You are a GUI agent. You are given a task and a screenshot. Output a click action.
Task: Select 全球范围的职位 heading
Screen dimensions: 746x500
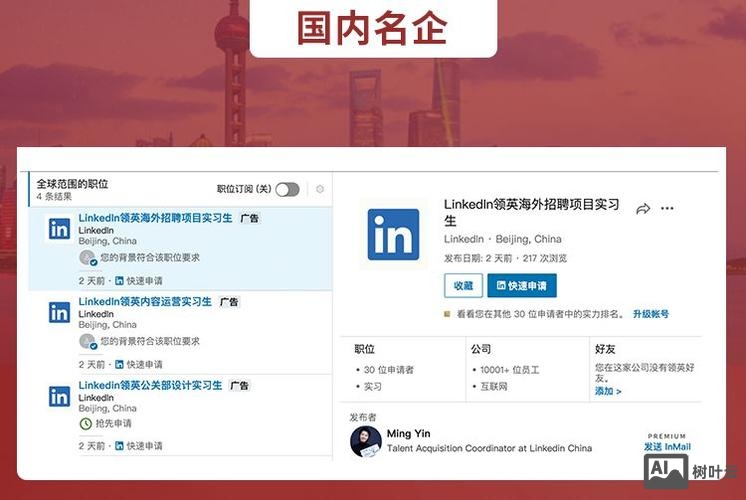coord(72,184)
